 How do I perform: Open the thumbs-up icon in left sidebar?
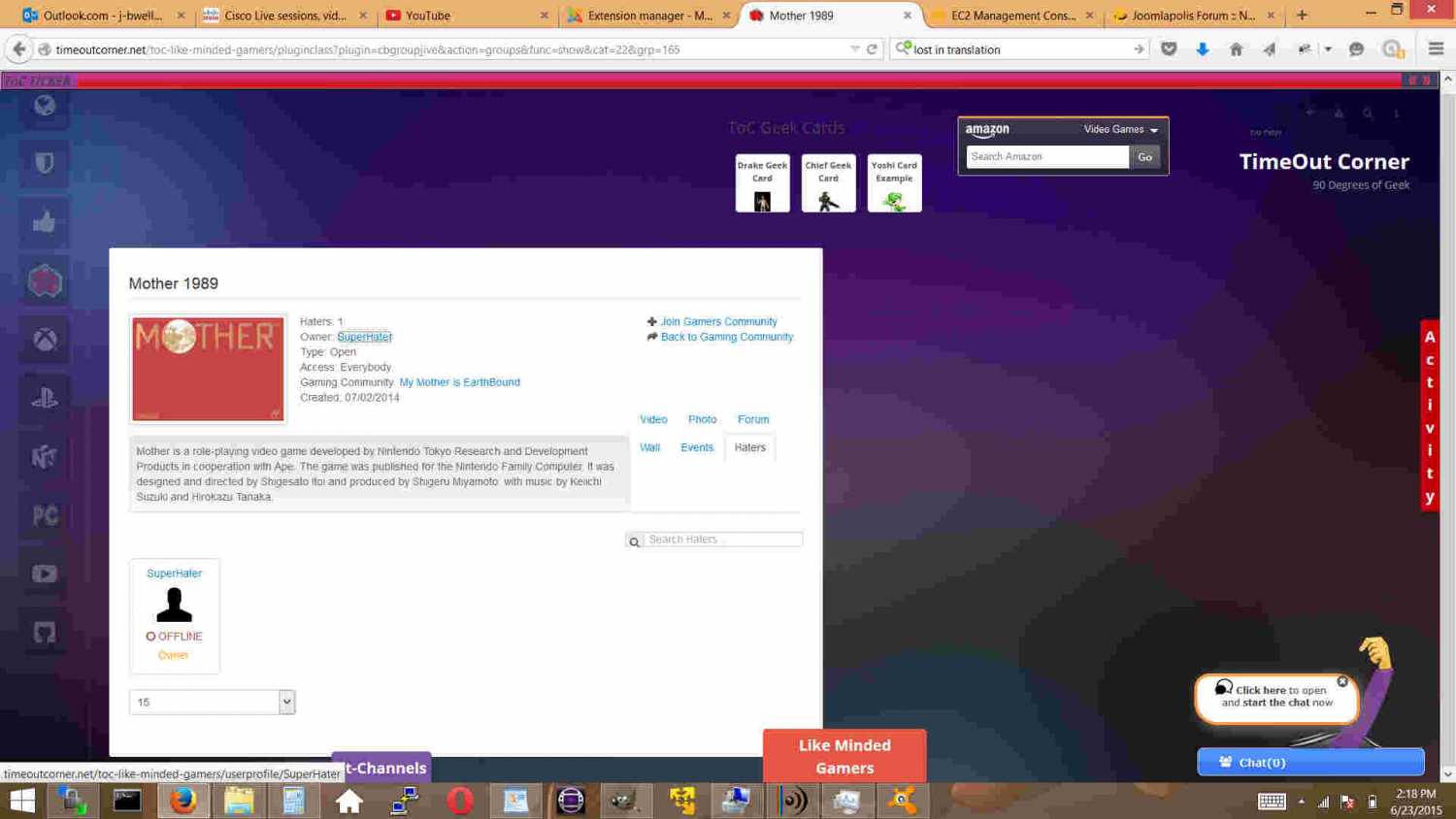click(45, 222)
